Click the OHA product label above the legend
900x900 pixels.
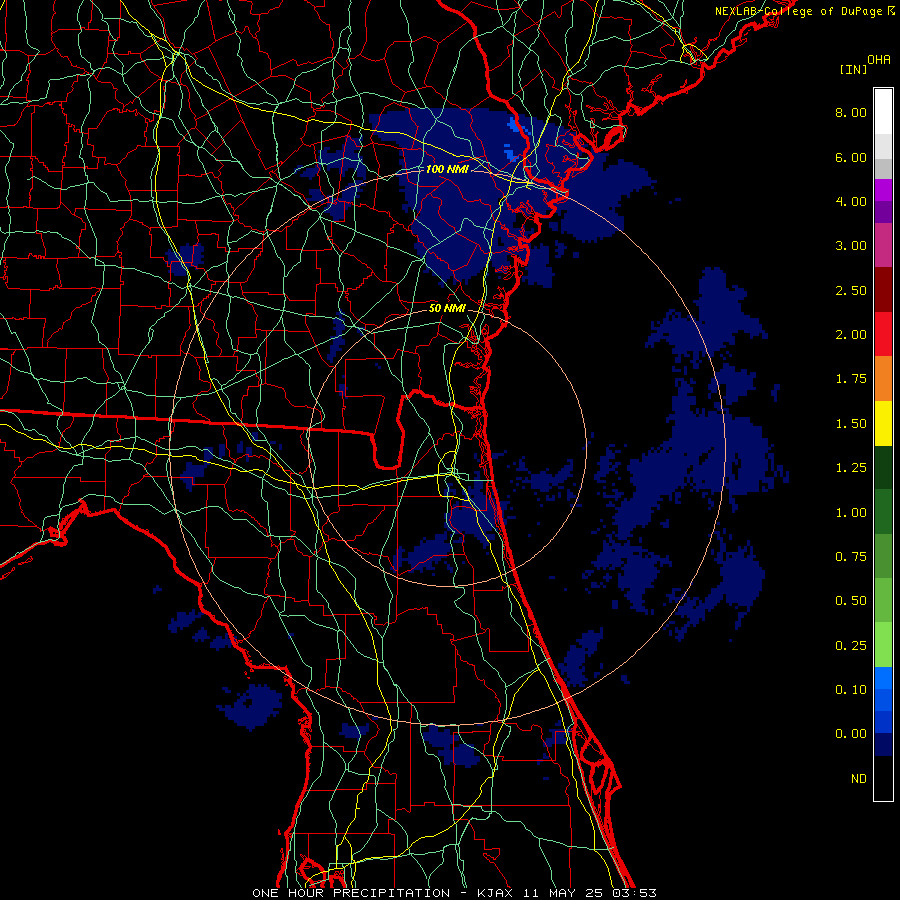879,60
